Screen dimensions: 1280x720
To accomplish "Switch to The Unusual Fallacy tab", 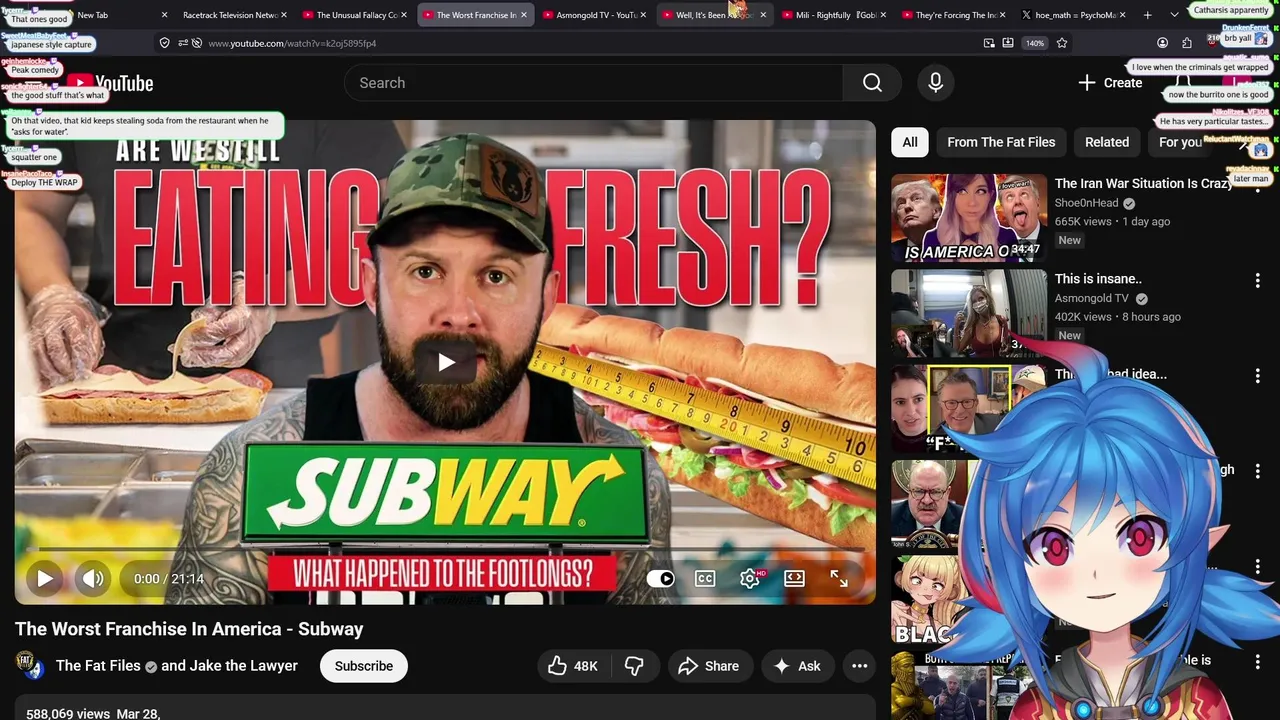I will (353, 15).
